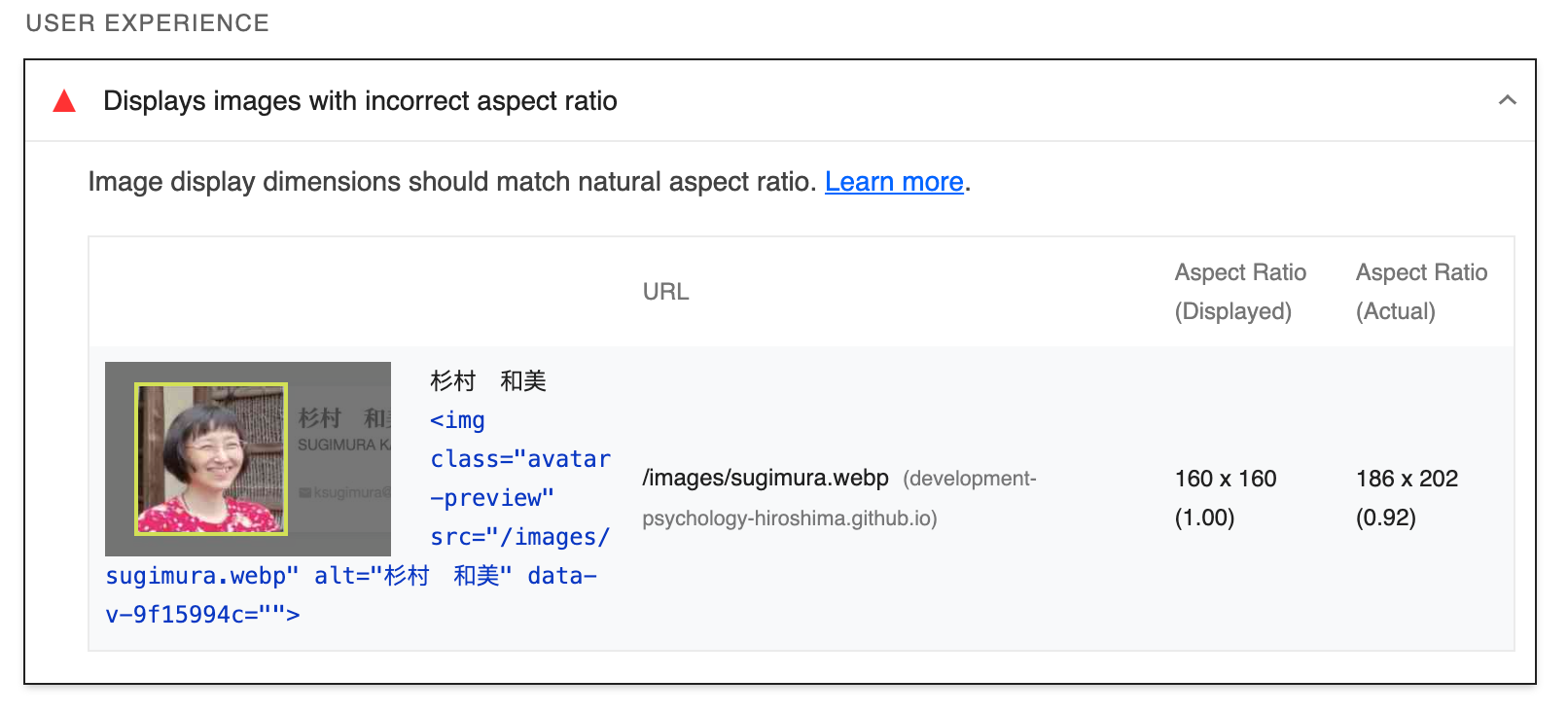The image size is (1568, 714).
Task: Click the 杉村 和美 element name label
Action: click(486, 380)
